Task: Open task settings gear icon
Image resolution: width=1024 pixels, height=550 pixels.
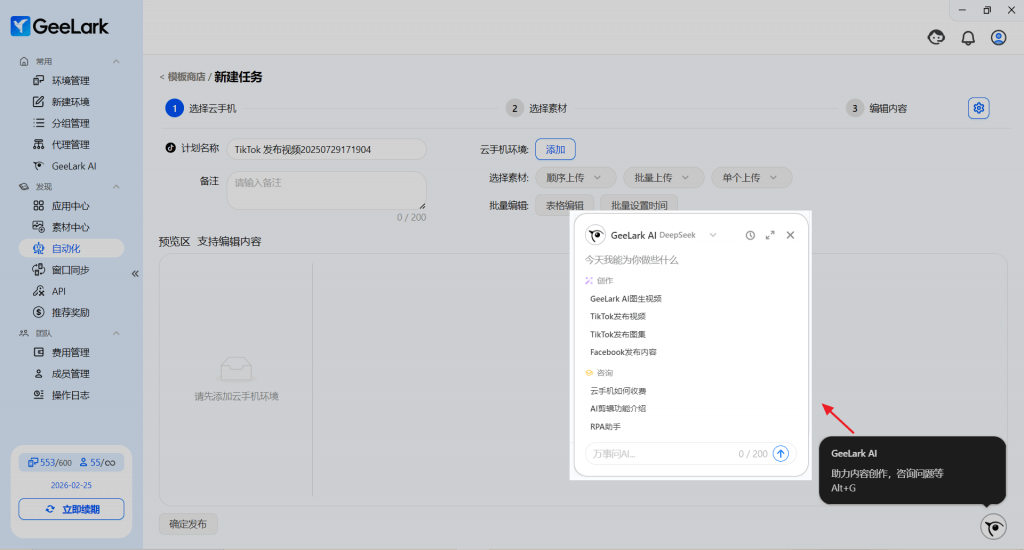Action: coord(979,108)
